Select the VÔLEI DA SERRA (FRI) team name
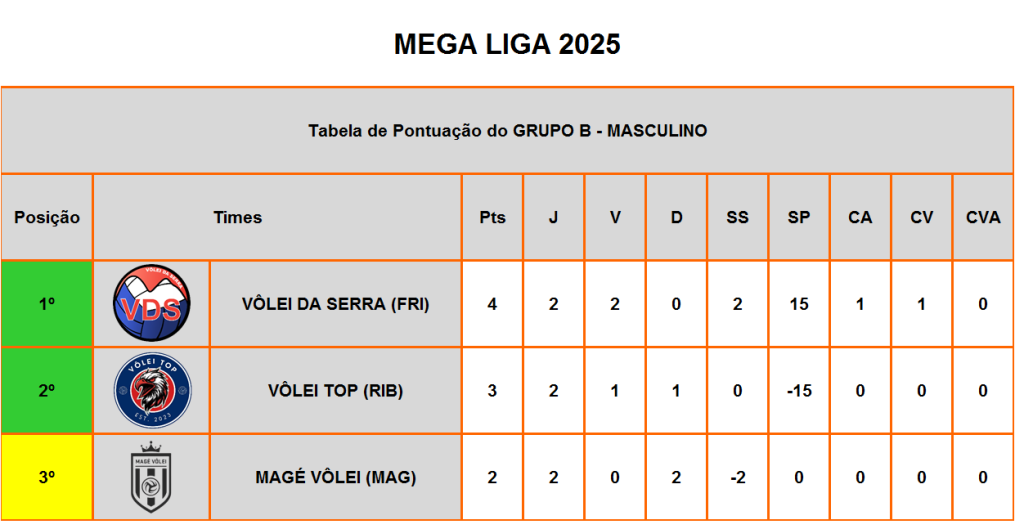Image resolution: width=1024 pixels, height=529 pixels. [x=336, y=304]
